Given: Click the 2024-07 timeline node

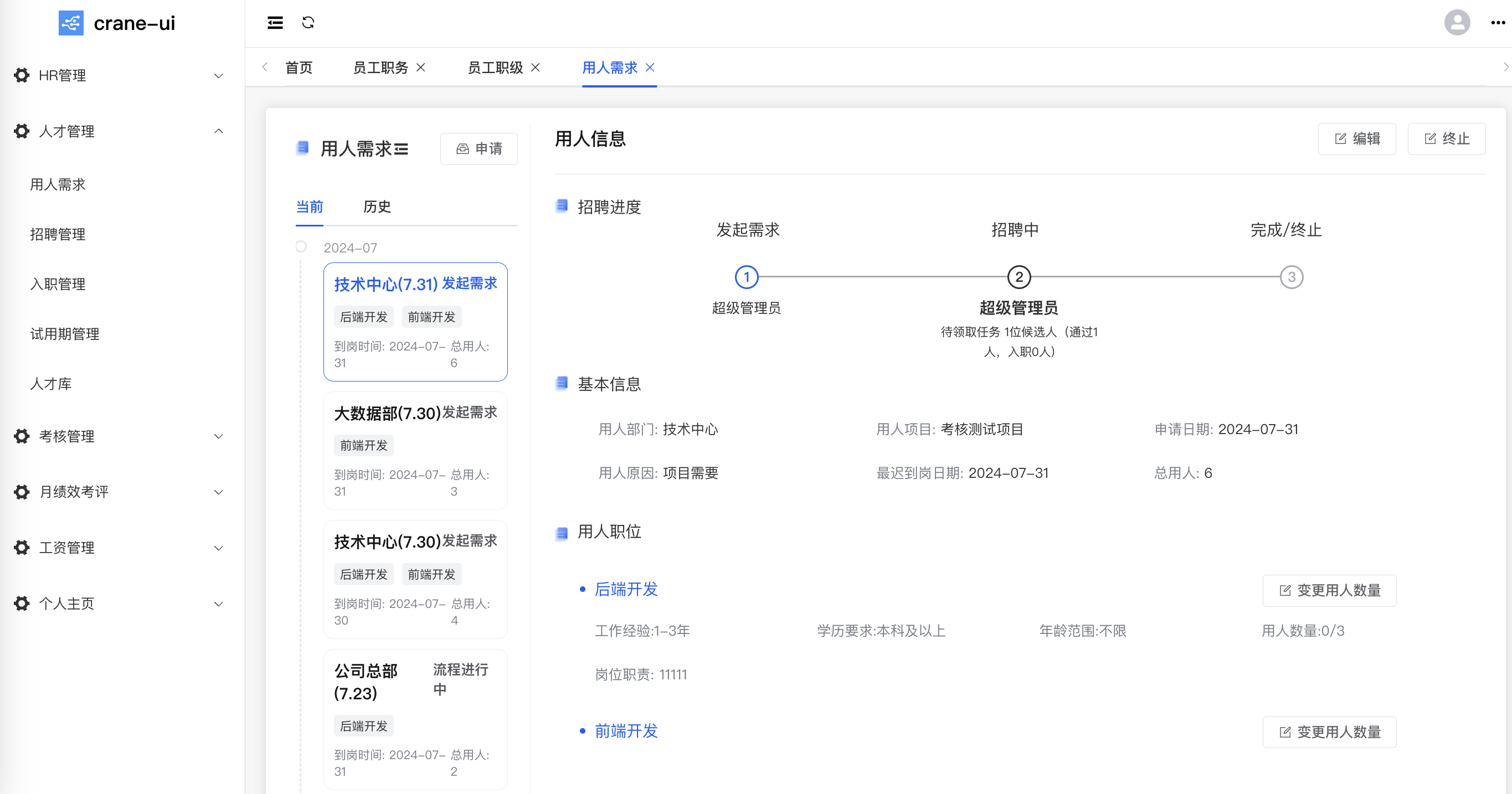Looking at the screenshot, I should (x=301, y=246).
